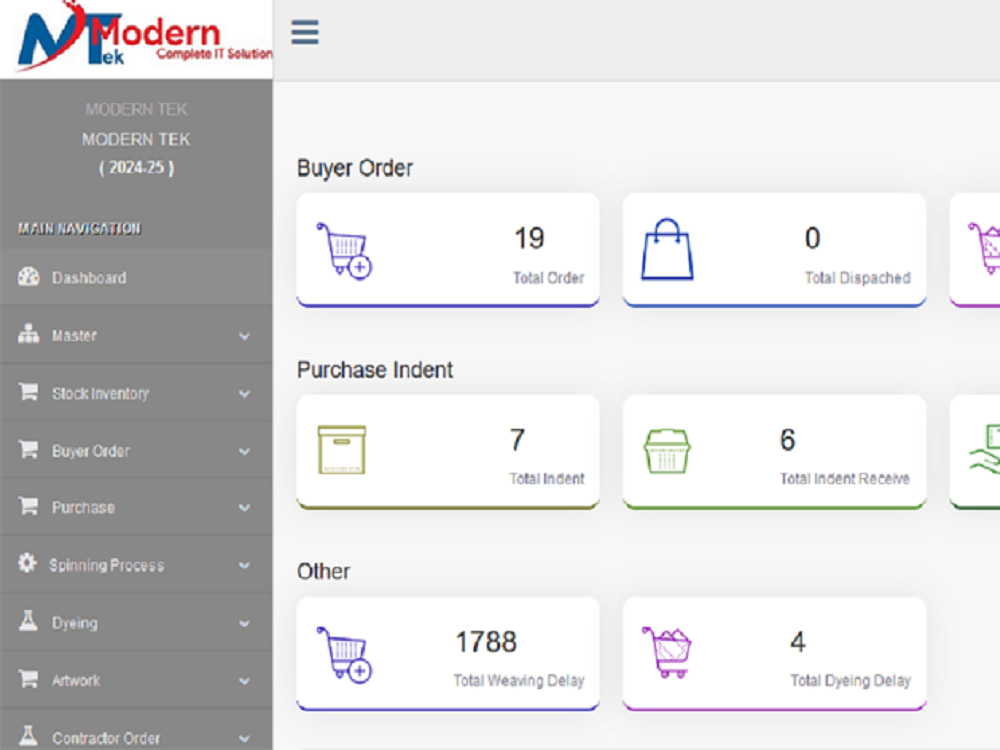Click the Purchase cart icon in sidebar
The image size is (1000, 750).
click(x=28, y=506)
